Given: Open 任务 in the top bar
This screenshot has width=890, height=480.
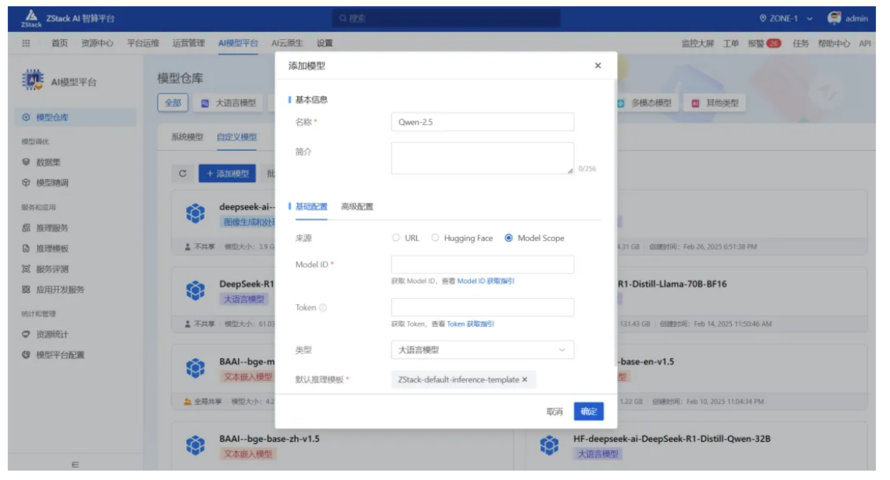Looking at the screenshot, I should pyautogui.click(x=800, y=43).
